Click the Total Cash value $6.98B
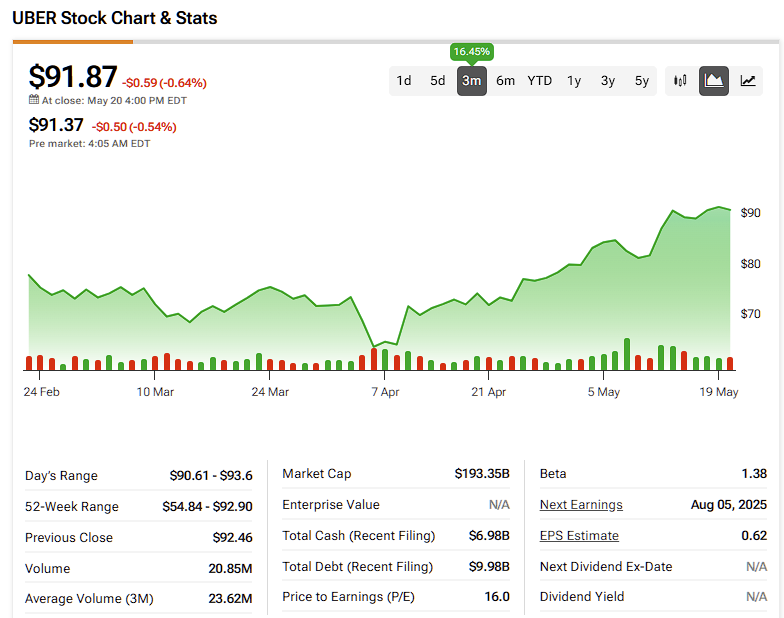784x618 pixels. click(489, 536)
